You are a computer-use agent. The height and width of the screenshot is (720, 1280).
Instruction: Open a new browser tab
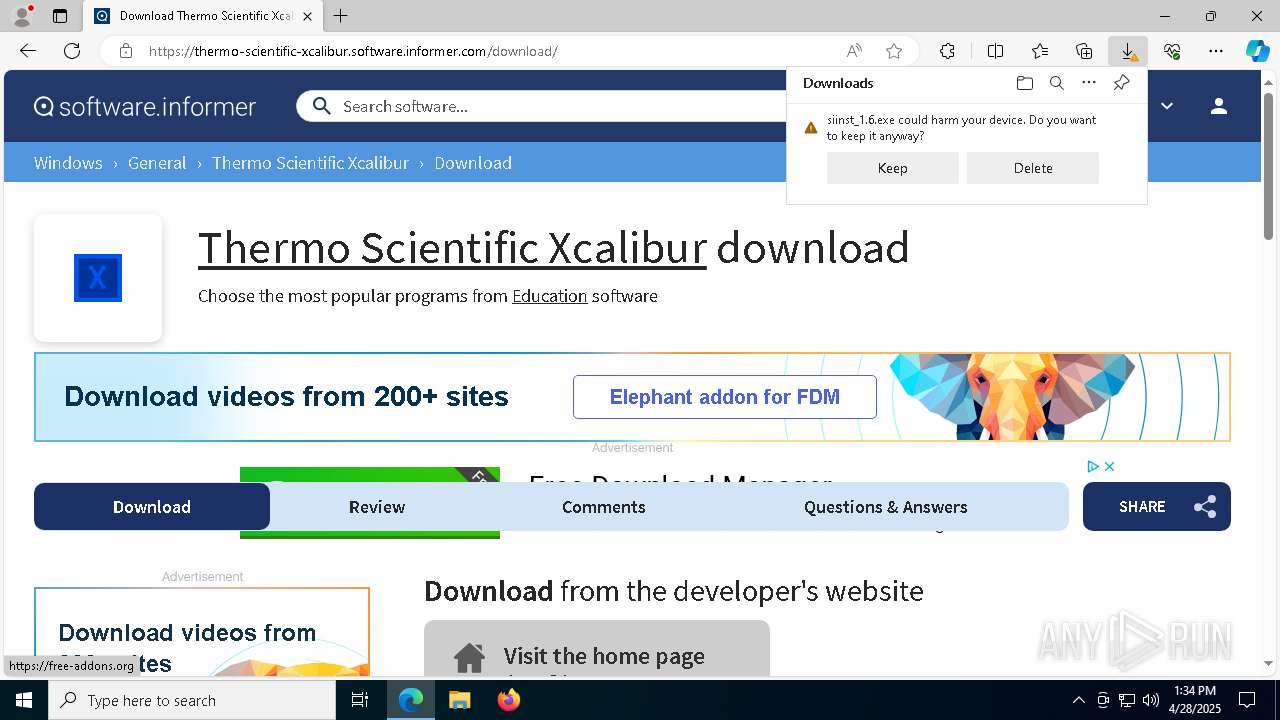point(340,16)
